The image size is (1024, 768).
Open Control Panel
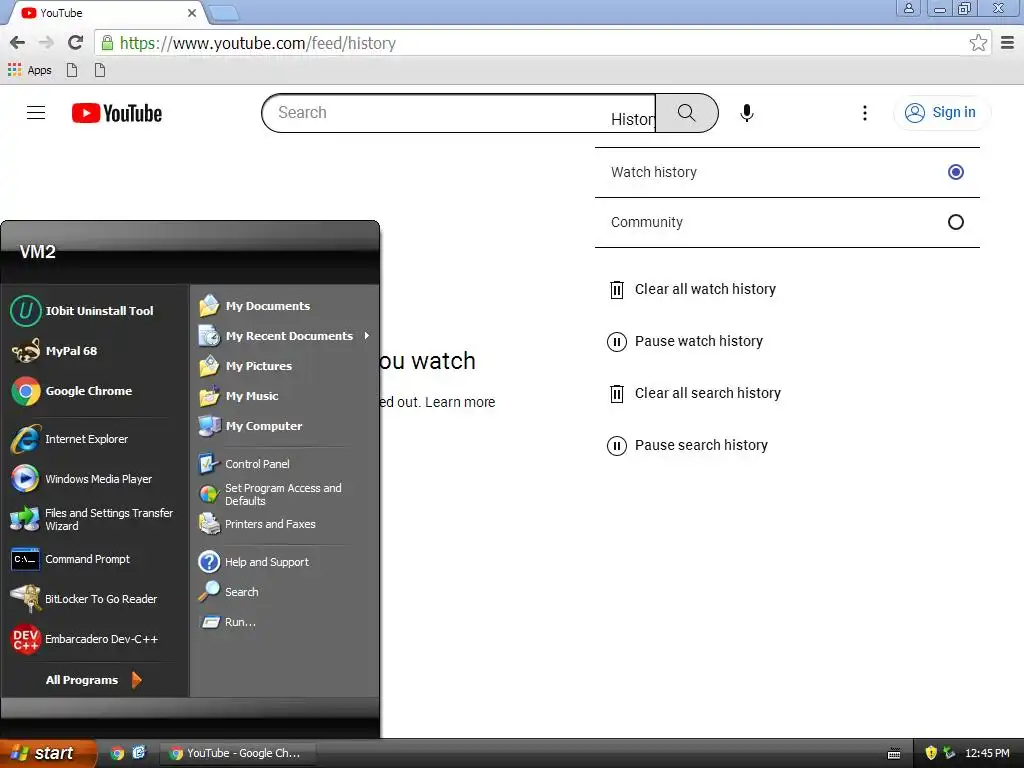click(x=244, y=464)
